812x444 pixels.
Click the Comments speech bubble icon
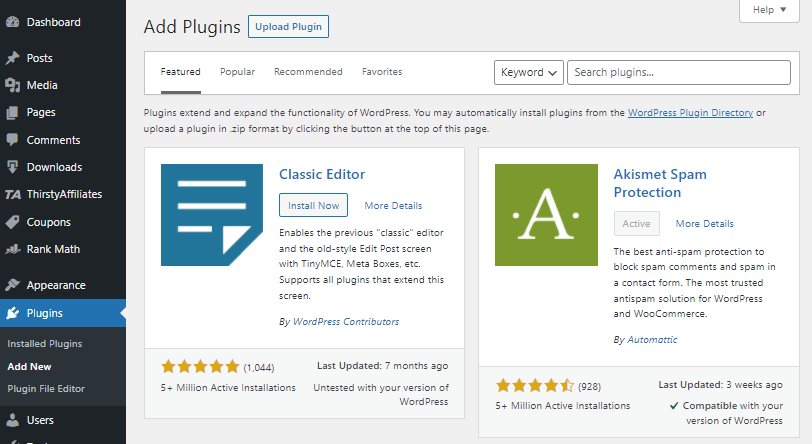pos(12,140)
